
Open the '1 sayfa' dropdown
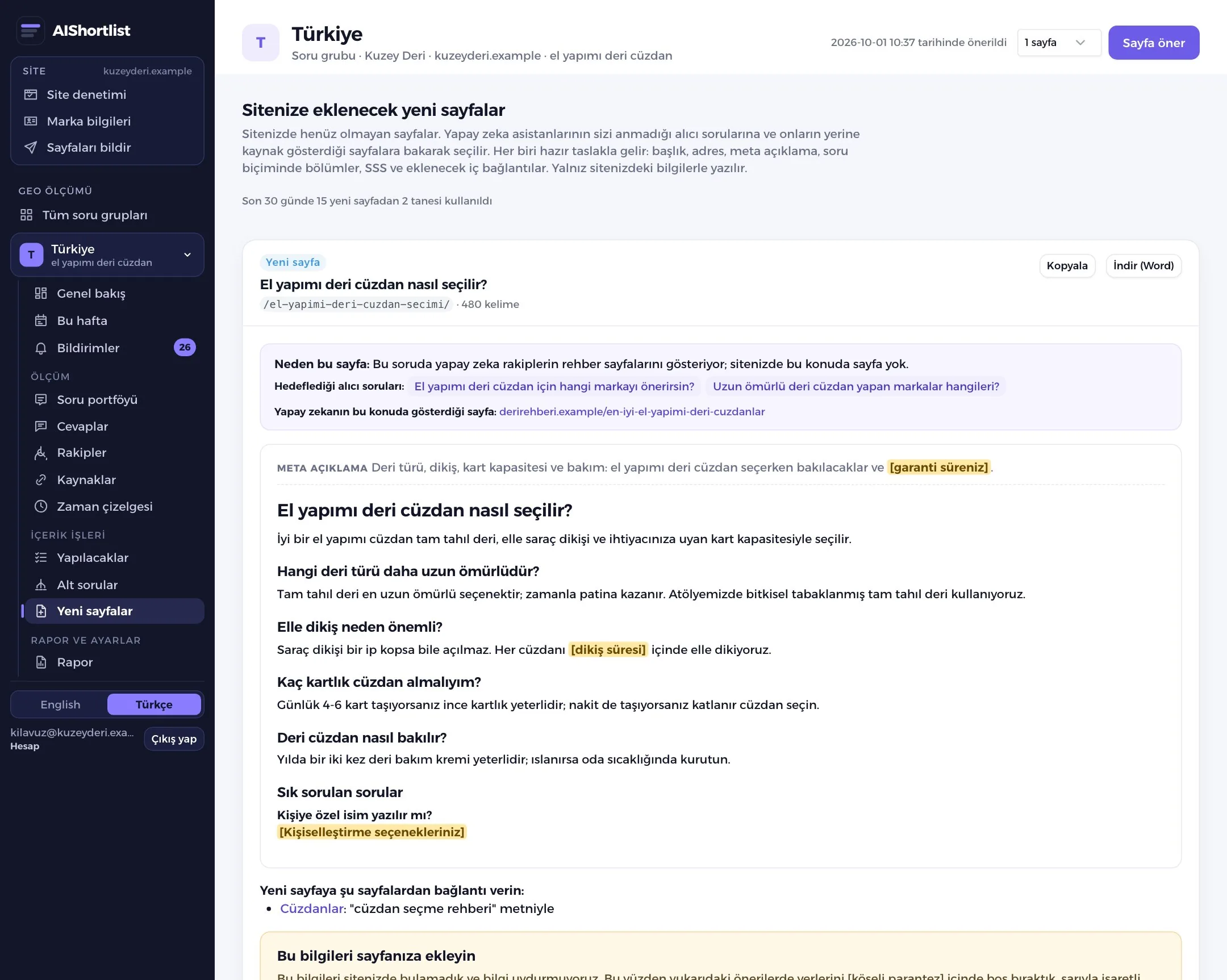[1059, 43]
